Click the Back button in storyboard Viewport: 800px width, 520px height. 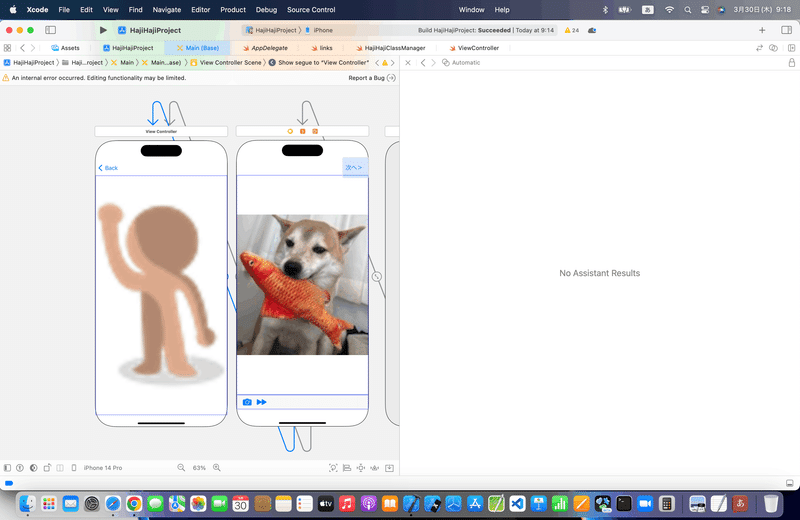click(108, 168)
